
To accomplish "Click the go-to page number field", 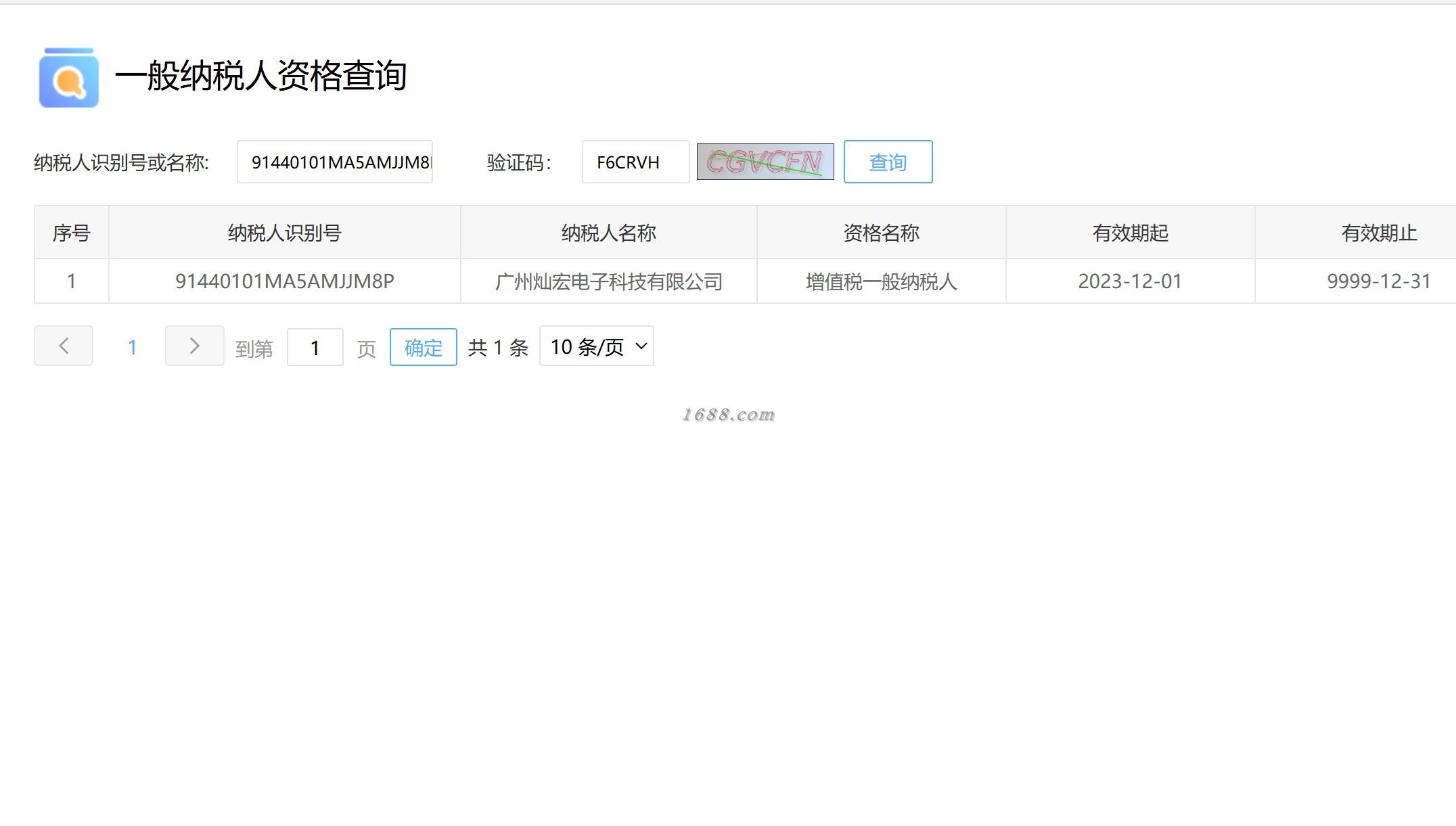I will (315, 347).
